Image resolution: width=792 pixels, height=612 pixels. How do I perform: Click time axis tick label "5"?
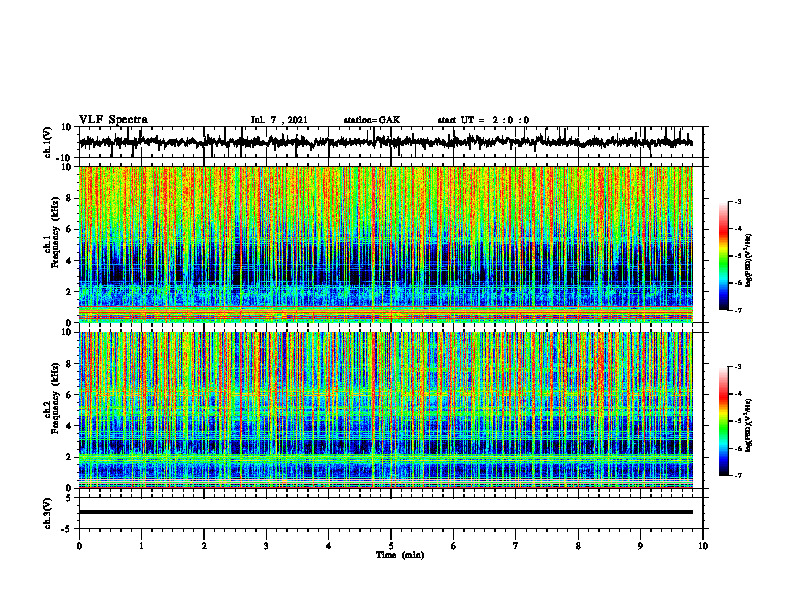point(391,546)
